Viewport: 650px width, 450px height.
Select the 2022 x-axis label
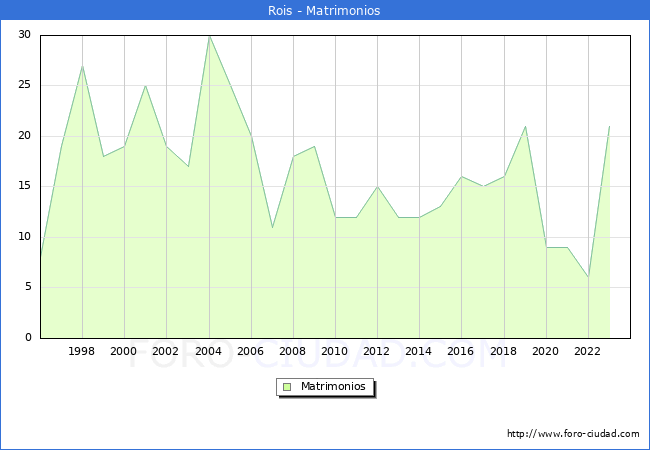tap(587, 351)
